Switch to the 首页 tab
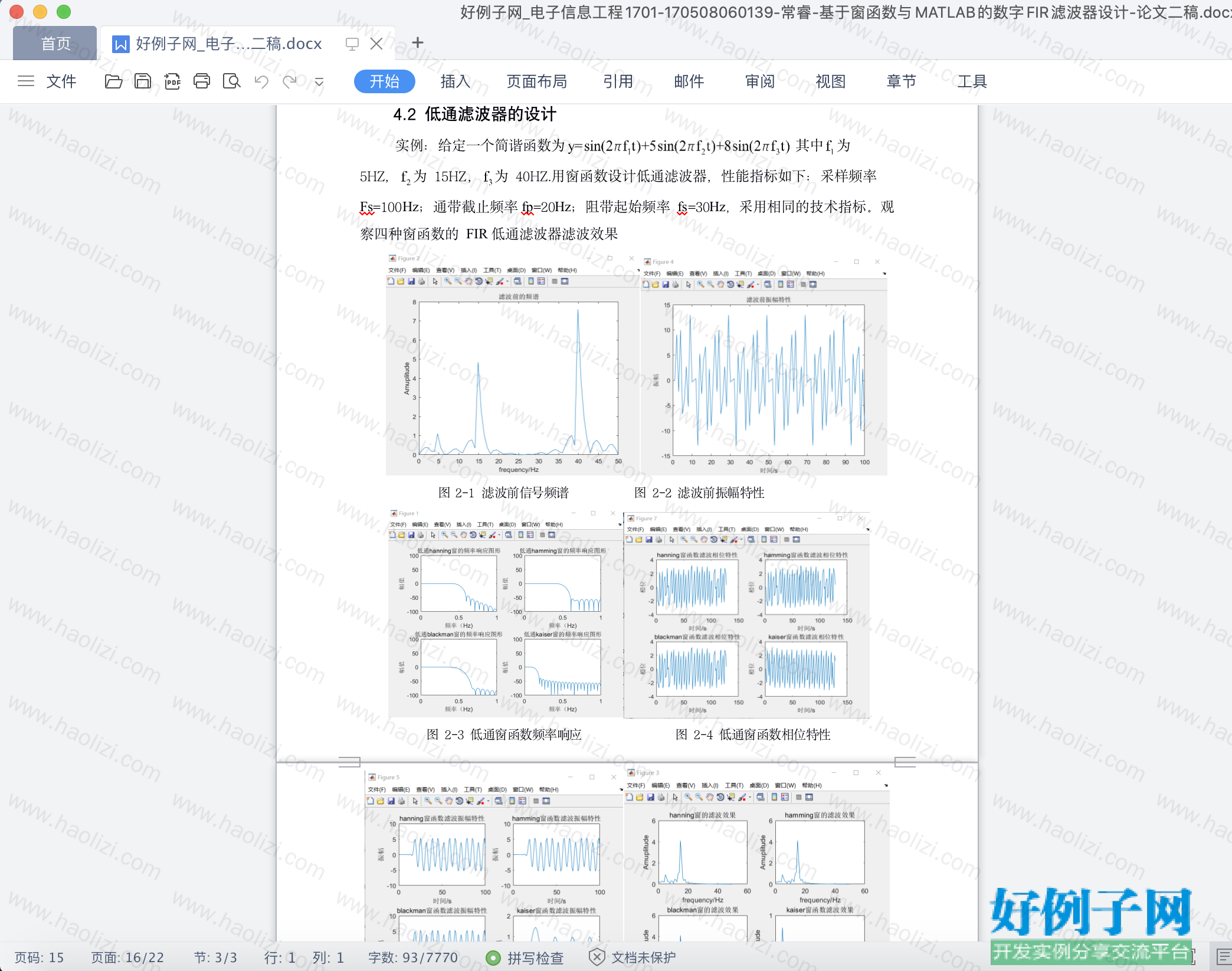Viewport: 1232px width, 971px height. click(55, 43)
